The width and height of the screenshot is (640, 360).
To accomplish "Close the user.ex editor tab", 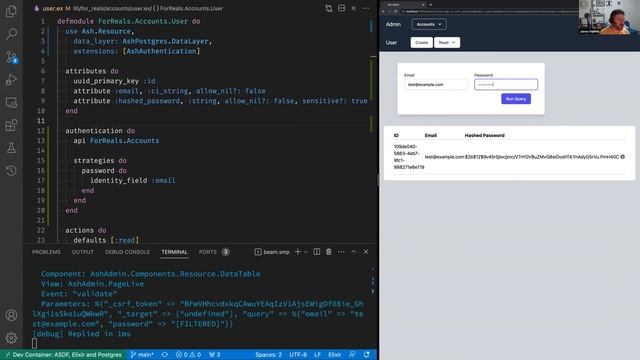I will [353, 8].
